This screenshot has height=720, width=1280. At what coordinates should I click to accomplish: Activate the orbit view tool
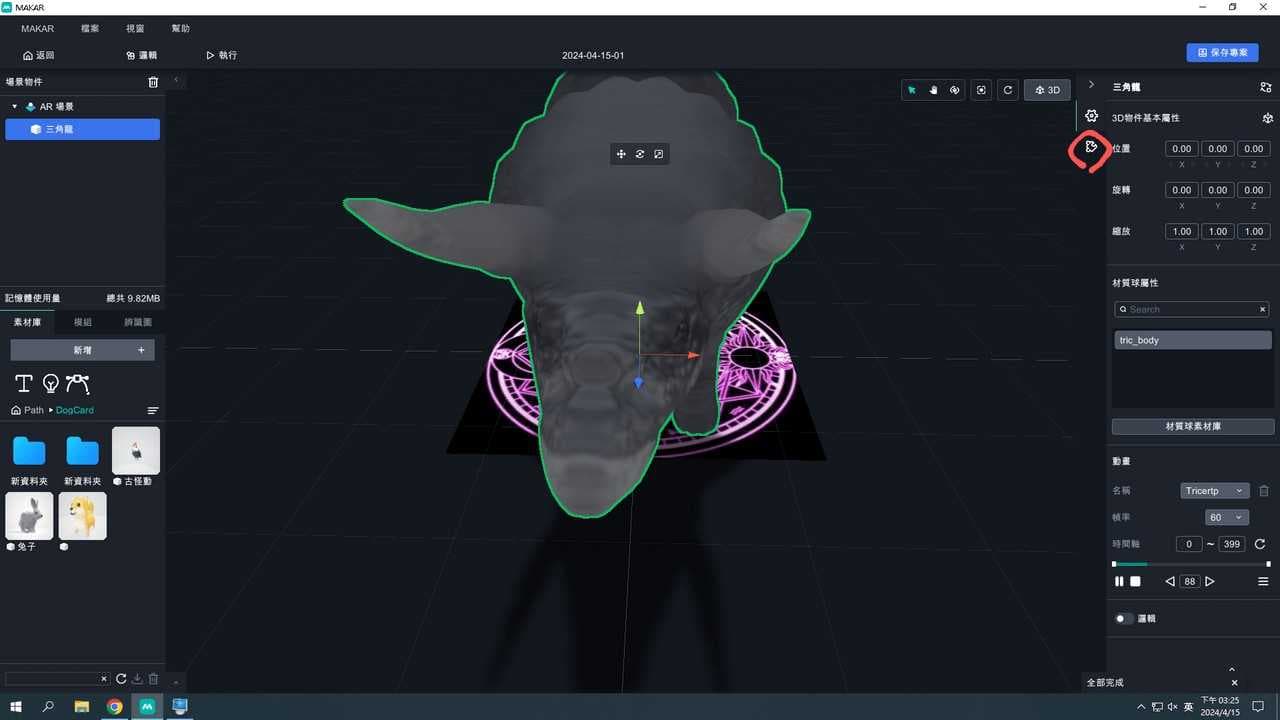955,90
